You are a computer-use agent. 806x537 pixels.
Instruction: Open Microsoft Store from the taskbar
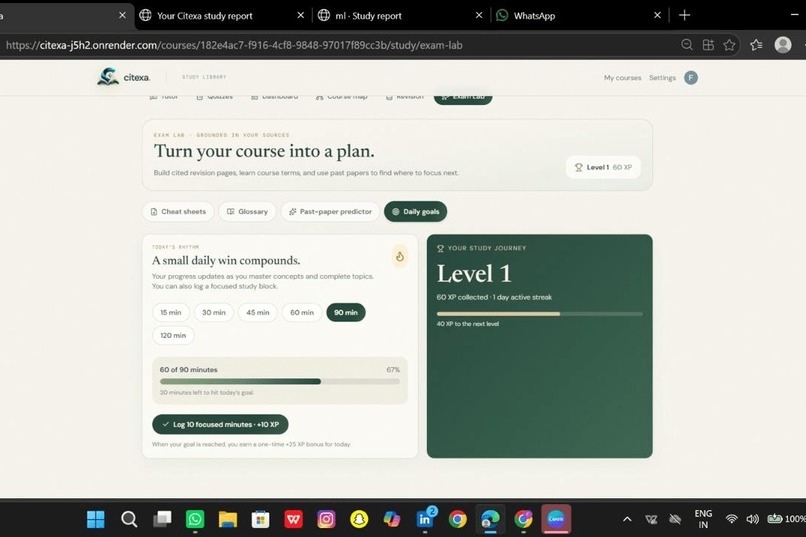tap(261, 520)
